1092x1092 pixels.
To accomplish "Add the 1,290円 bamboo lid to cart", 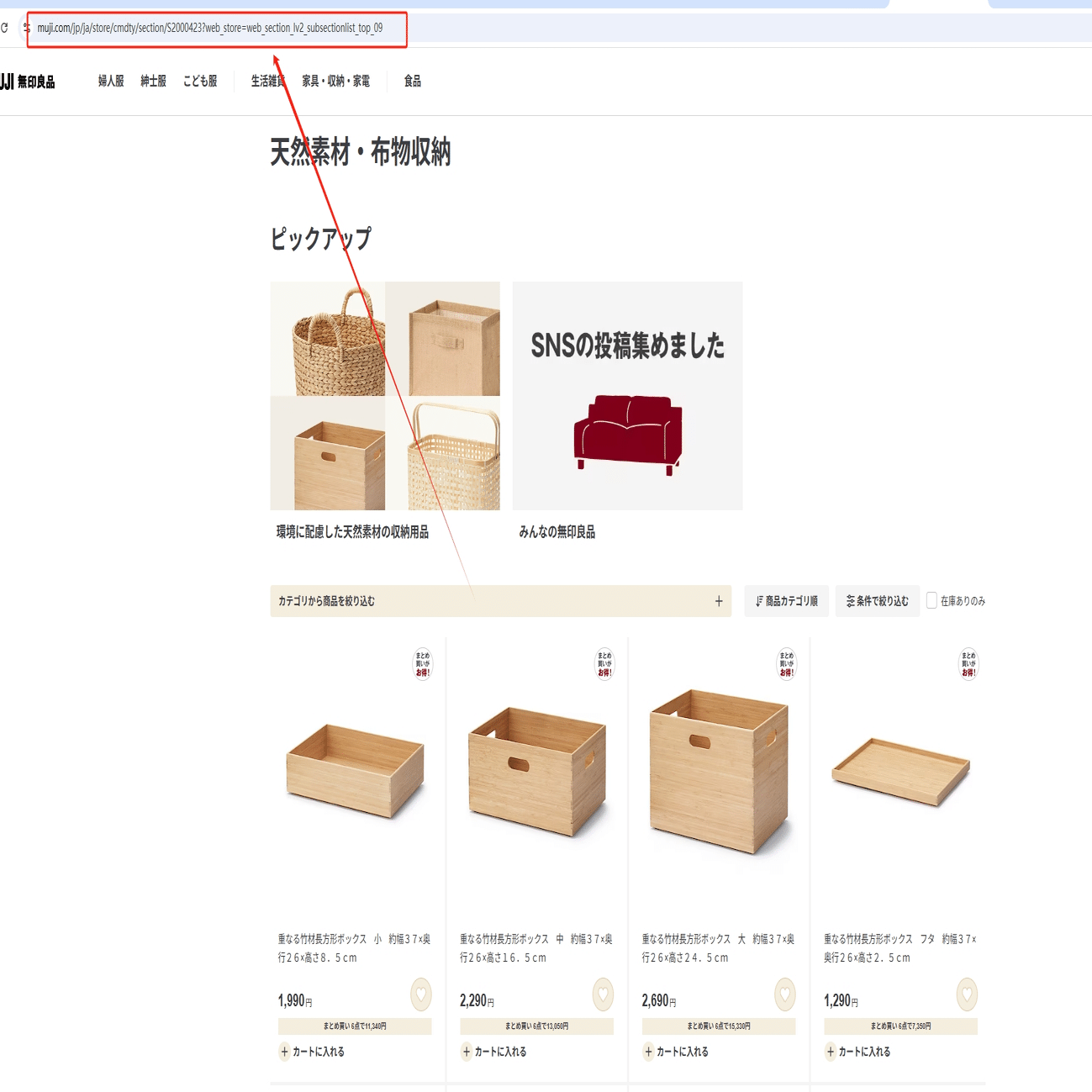I will click(858, 1052).
